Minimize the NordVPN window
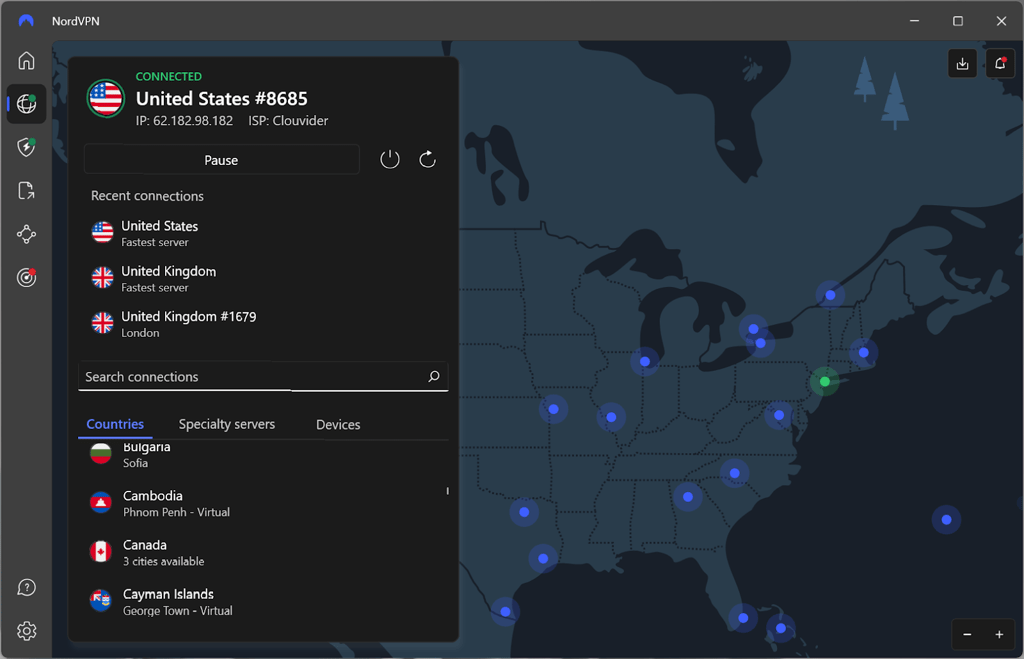The image size is (1024, 659). tap(914, 21)
